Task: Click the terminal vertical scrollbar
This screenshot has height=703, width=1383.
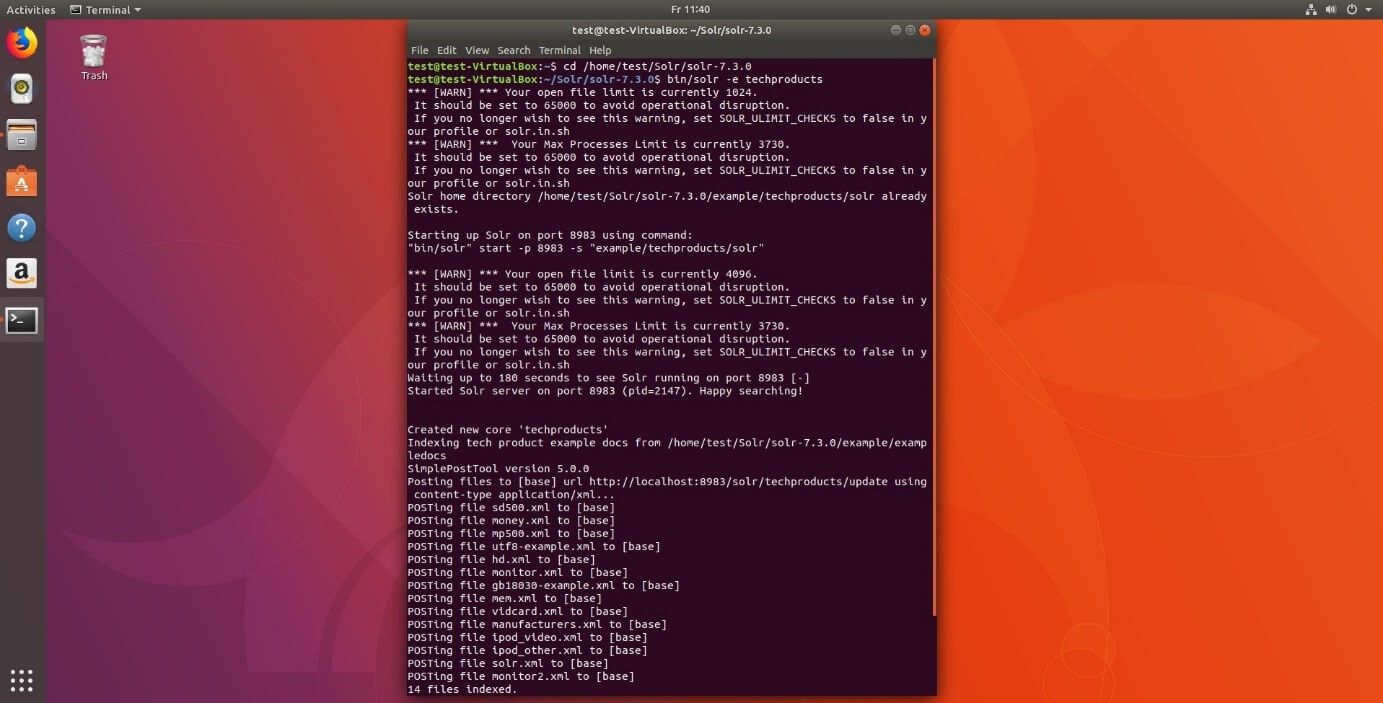Action: pos(934,337)
